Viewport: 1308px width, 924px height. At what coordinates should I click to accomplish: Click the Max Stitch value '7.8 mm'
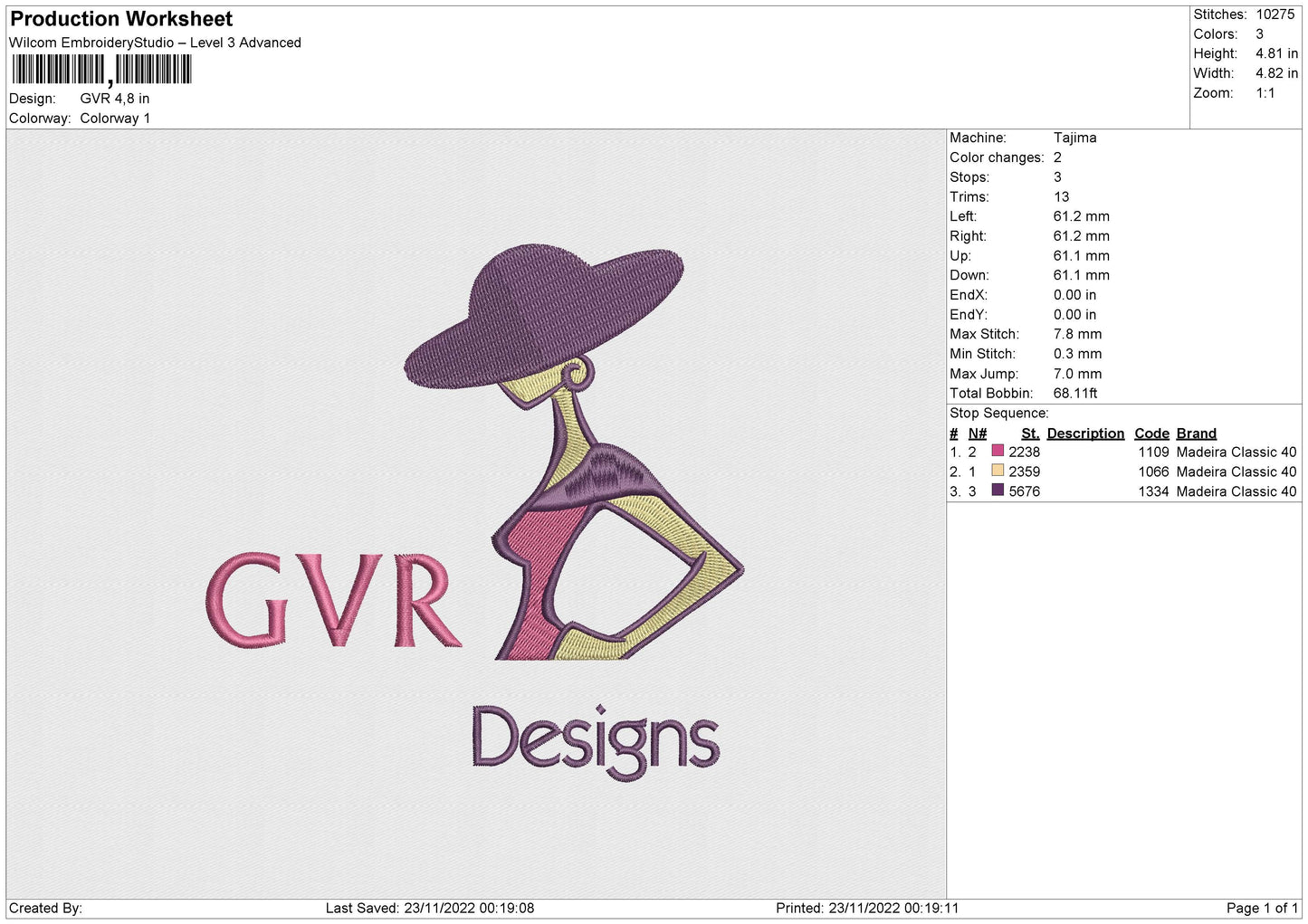1077,334
